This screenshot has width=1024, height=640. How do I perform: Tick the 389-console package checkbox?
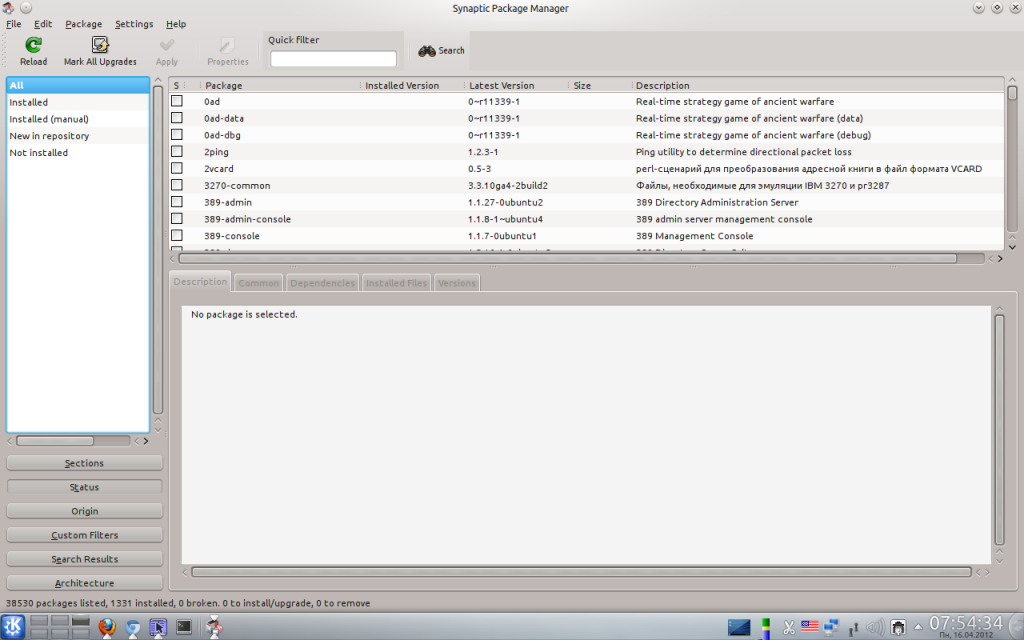point(177,235)
